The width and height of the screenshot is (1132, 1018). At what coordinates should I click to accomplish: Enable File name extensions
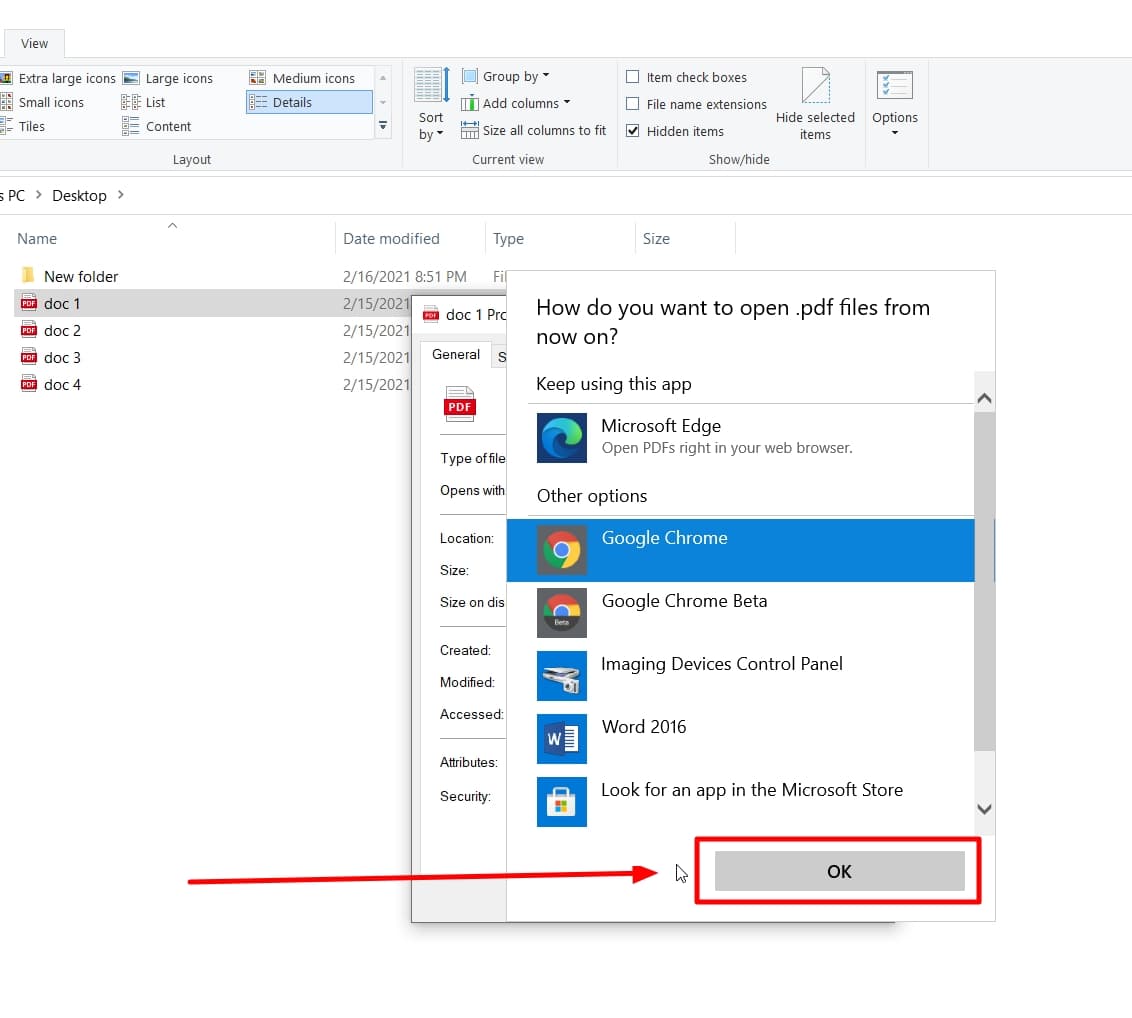(633, 103)
